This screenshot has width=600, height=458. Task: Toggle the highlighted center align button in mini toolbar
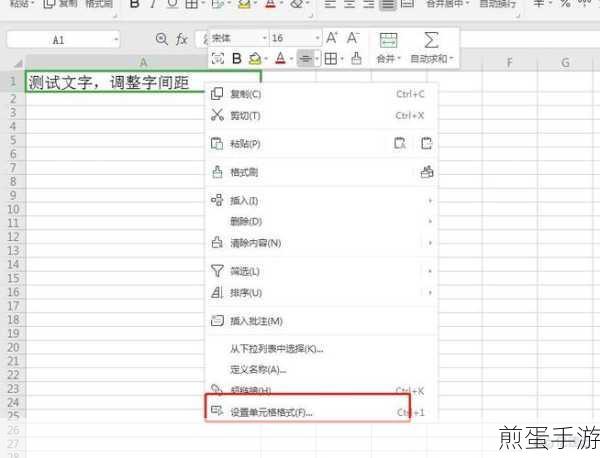305,59
